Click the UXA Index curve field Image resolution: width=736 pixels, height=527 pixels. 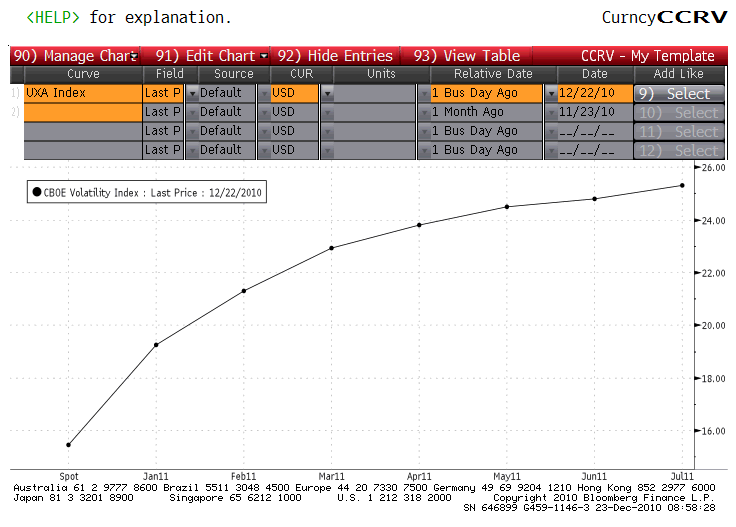83,93
